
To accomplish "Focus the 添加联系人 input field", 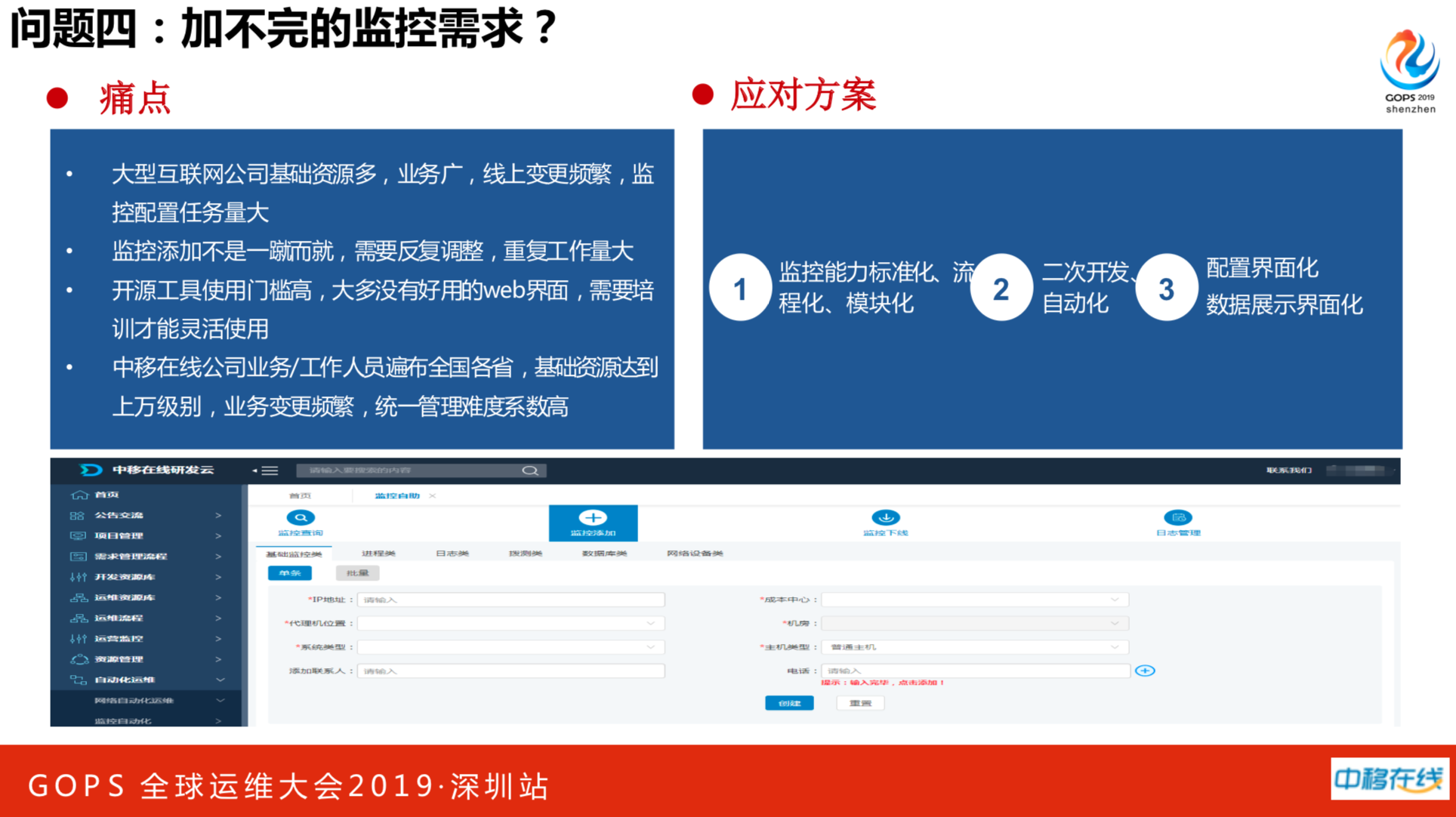I will pyautogui.click(x=511, y=671).
